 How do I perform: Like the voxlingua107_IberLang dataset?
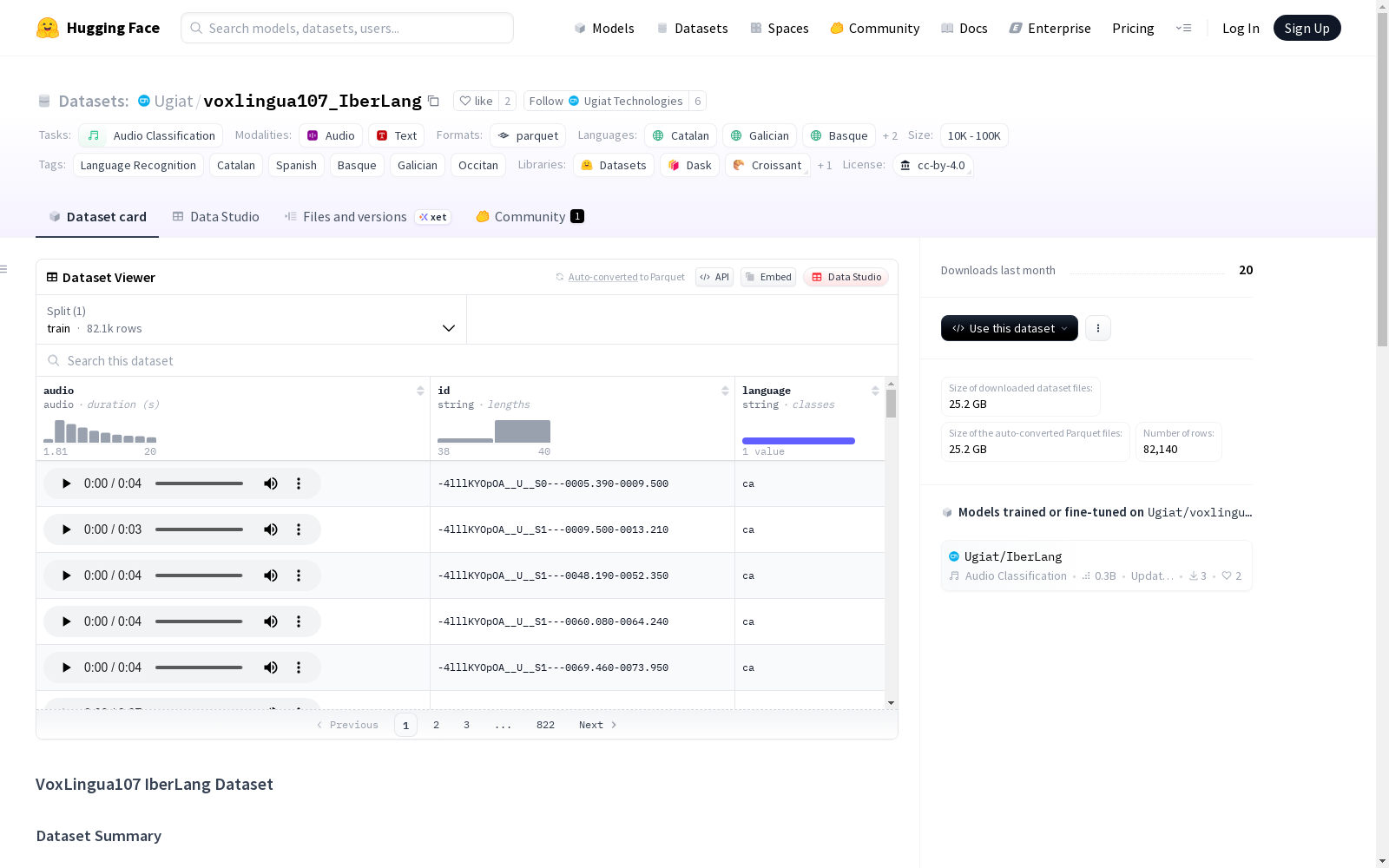tap(476, 101)
